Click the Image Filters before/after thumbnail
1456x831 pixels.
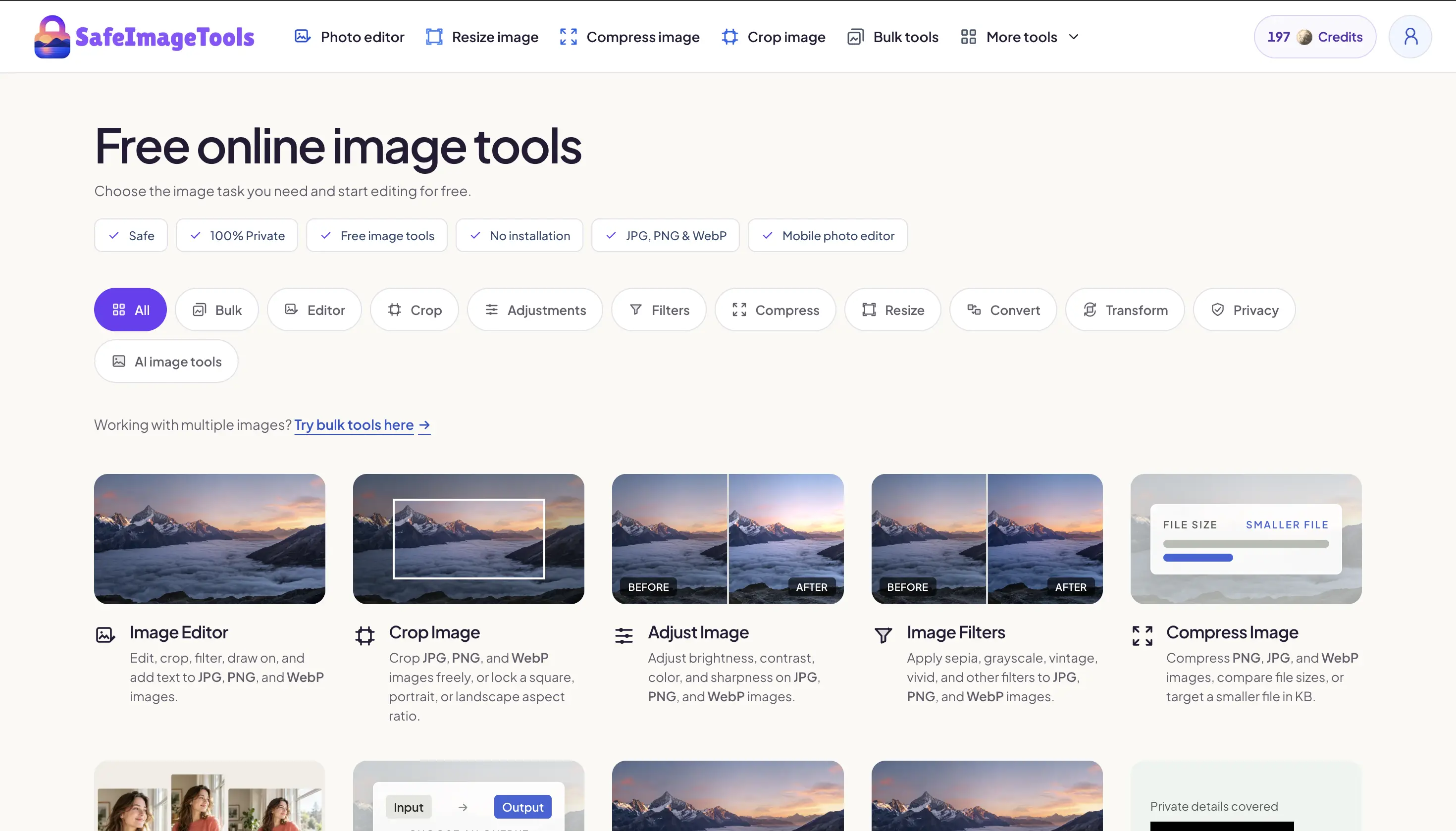click(x=987, y=539)
